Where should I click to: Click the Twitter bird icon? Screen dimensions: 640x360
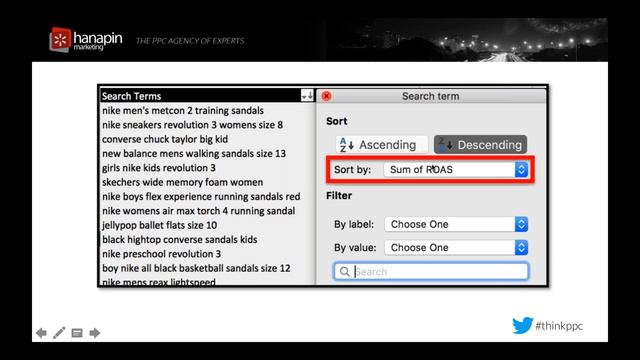click(522, 325)
